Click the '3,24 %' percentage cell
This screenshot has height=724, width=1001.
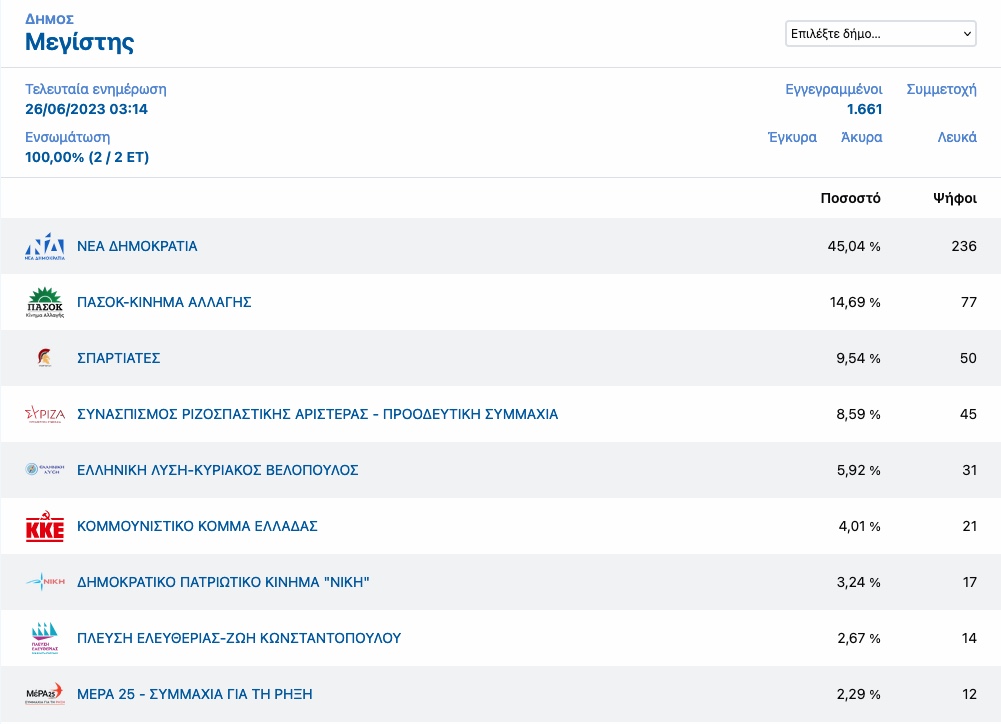pyautogui.click(x=859, y=582)
